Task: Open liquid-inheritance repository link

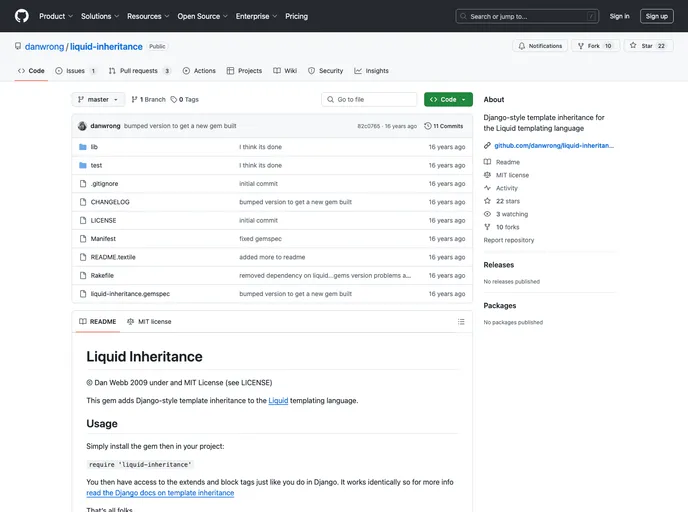Action: coord(106,47)
